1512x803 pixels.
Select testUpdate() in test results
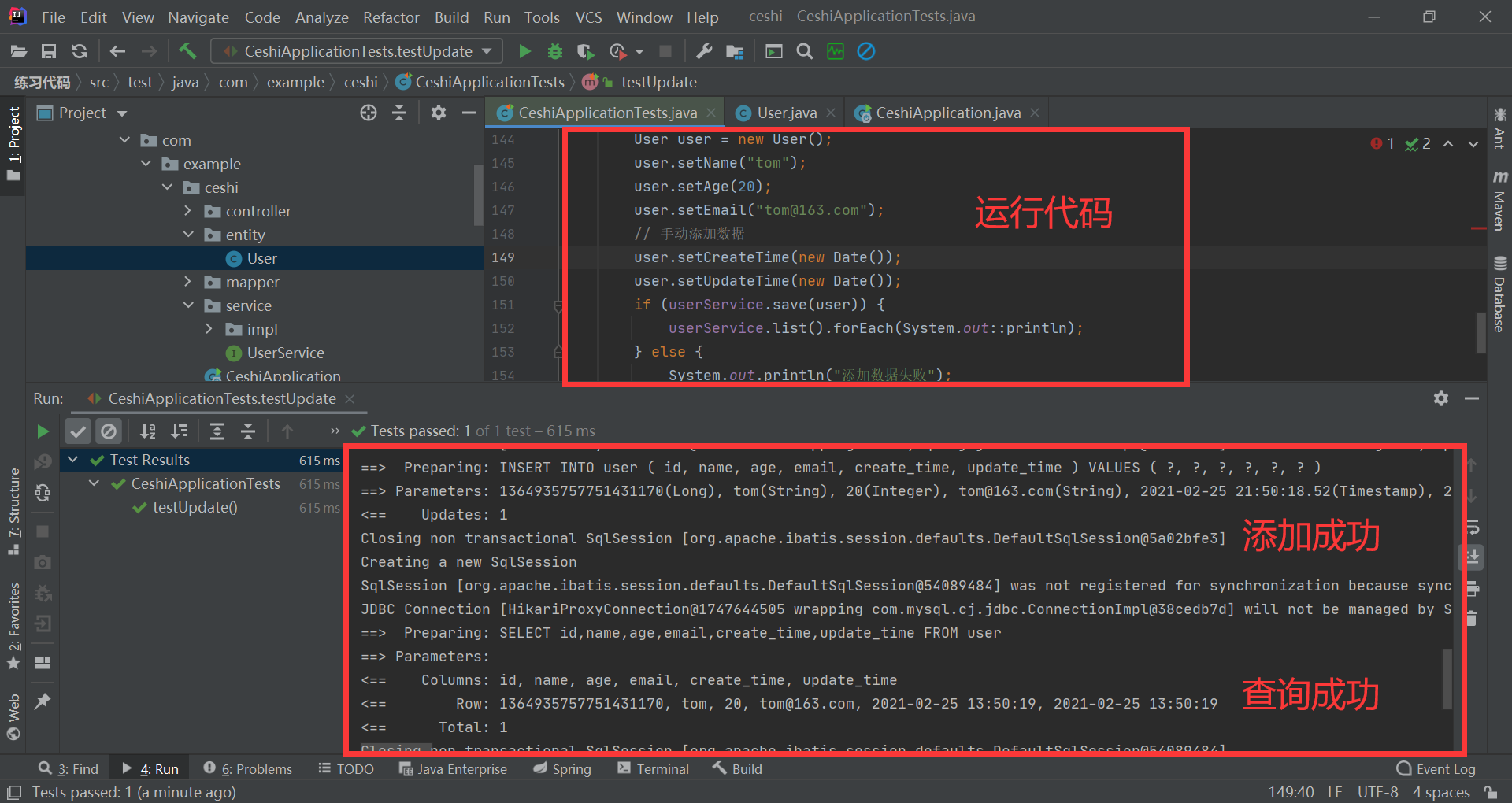195,507
